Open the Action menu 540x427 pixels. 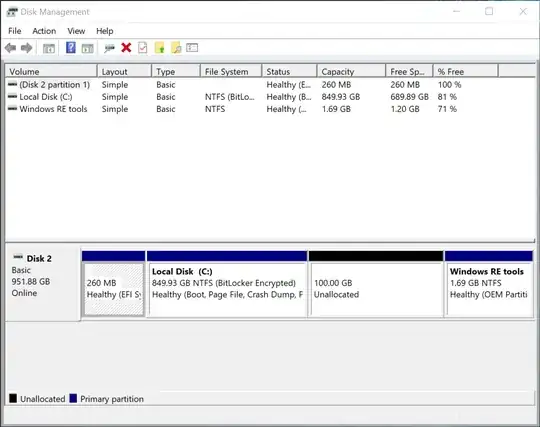pos(44,31)
